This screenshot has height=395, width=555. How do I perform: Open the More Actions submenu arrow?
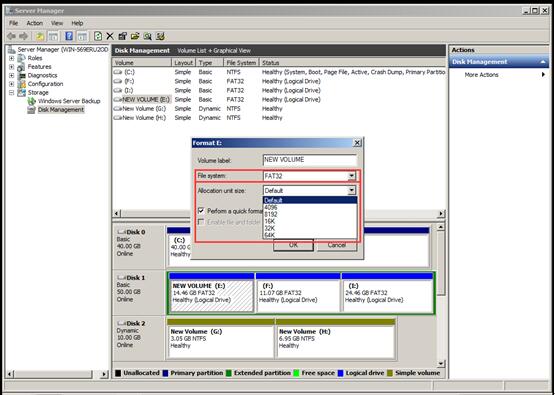[543, 75]
